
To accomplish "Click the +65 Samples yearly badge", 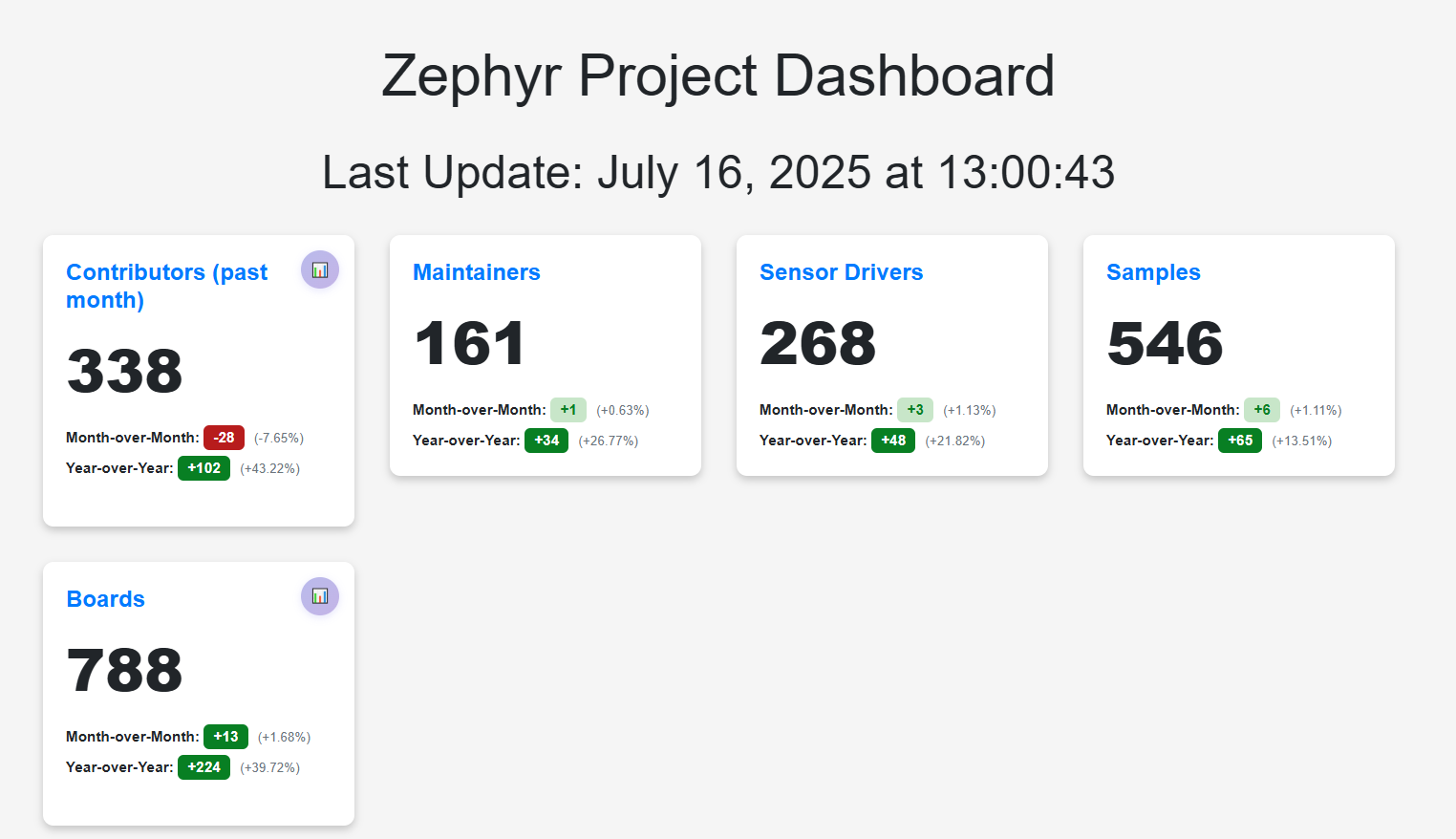I will [x=1240, y=441].
